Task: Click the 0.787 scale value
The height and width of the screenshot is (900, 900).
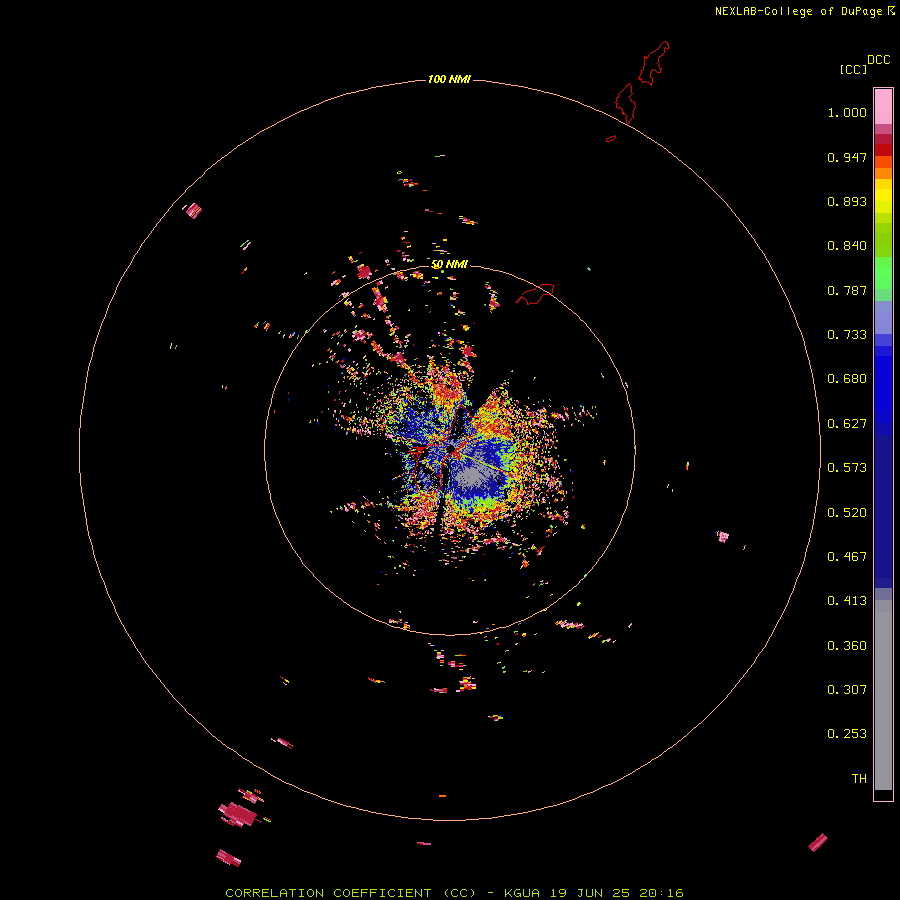Action: click(847, 290)
